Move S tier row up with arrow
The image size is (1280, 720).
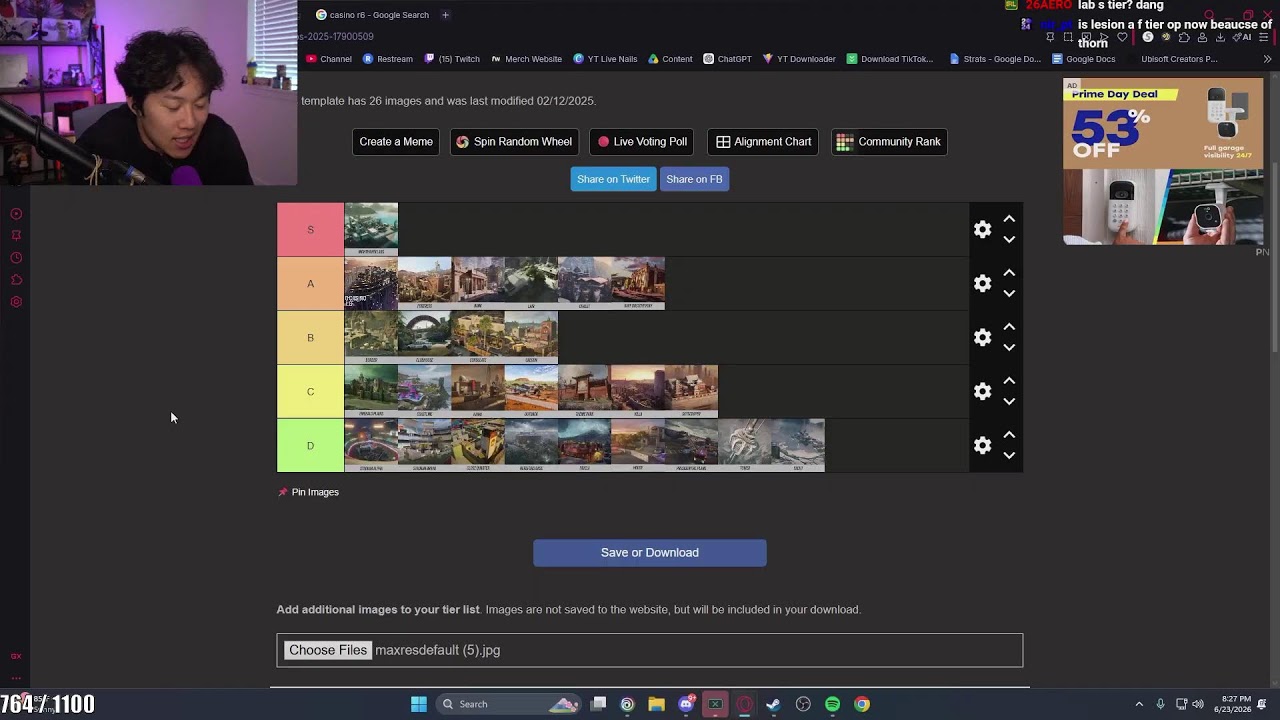(x=1009, y=219)
